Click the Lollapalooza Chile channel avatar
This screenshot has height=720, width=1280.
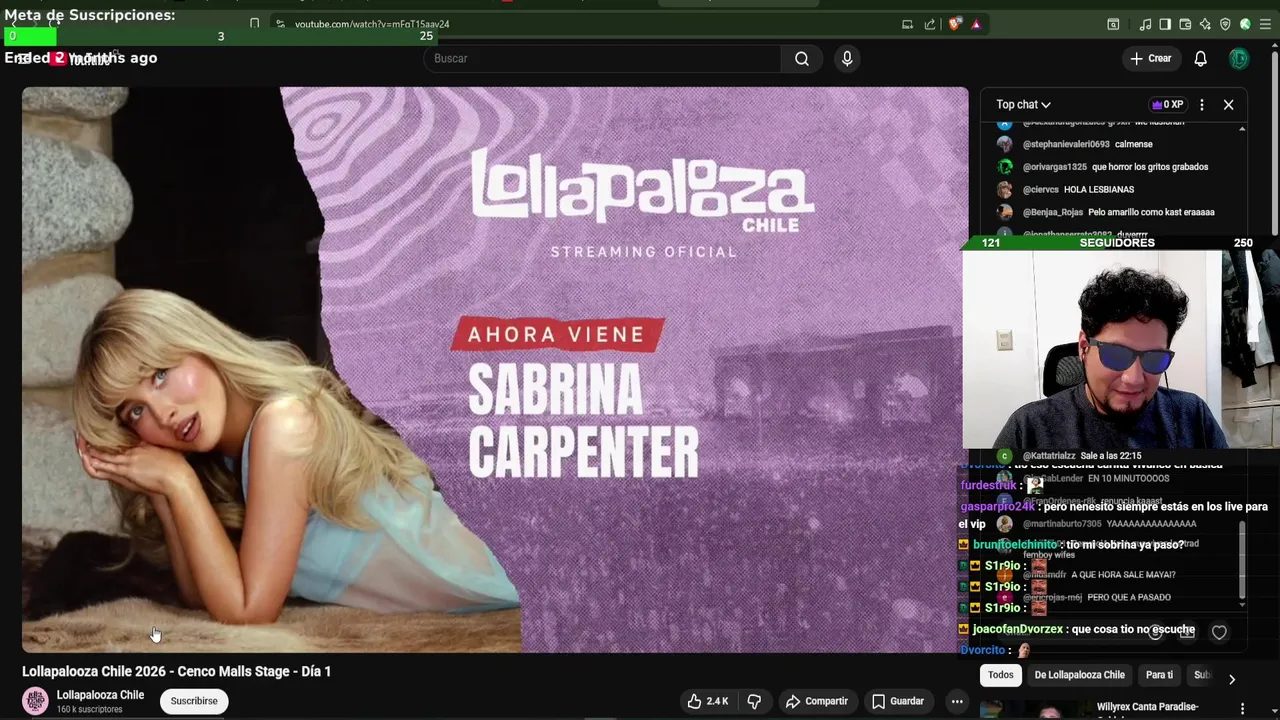36,701
